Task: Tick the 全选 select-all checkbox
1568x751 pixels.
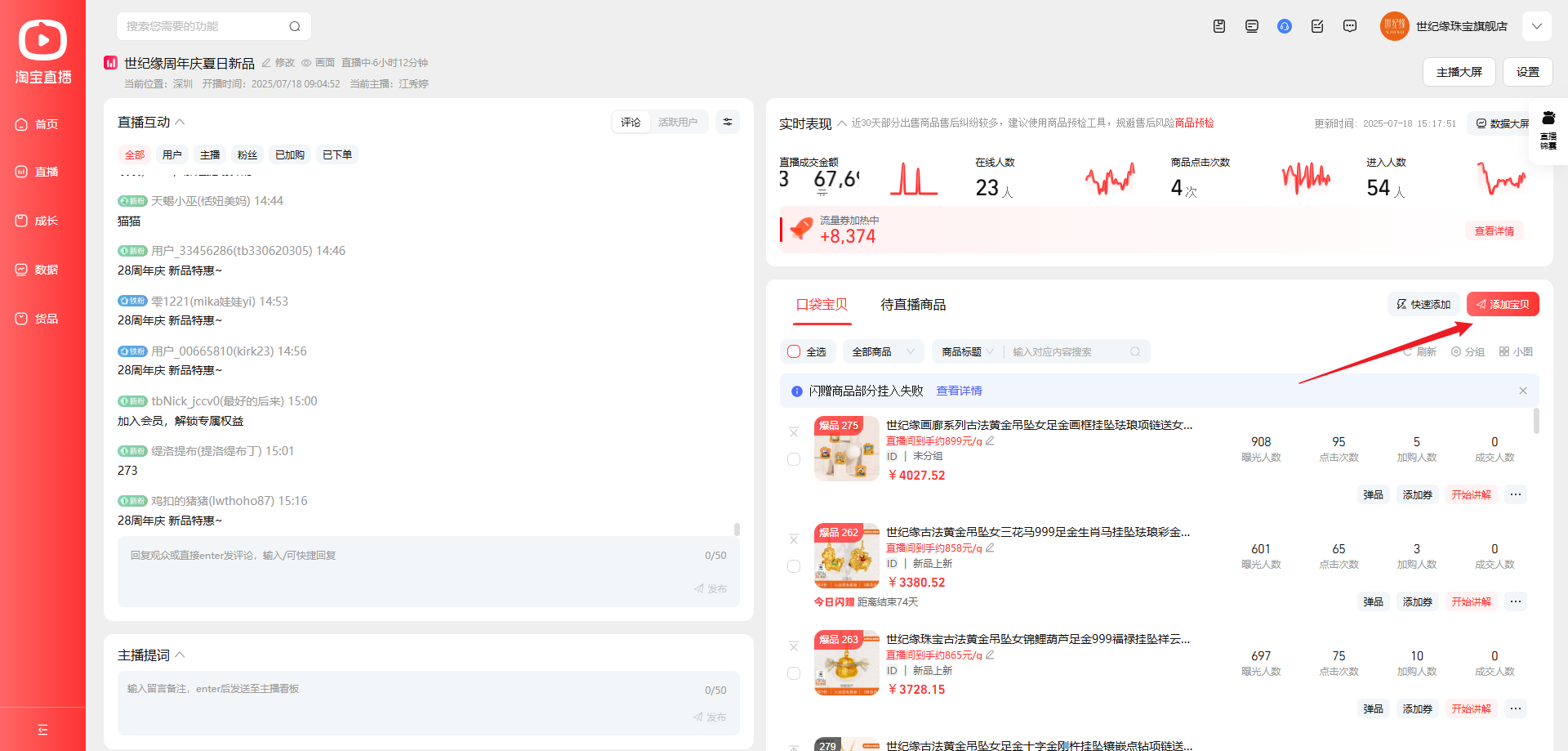Action: (x=794, y=352)
